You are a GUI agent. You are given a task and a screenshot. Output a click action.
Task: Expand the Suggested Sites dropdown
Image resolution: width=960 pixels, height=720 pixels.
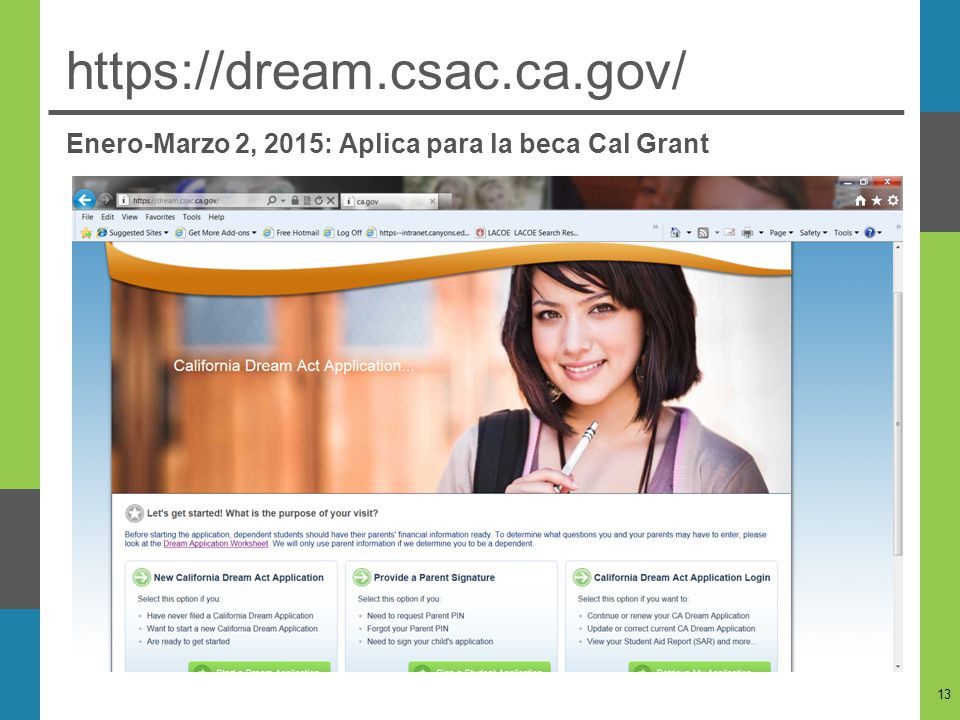coord(166,233)
